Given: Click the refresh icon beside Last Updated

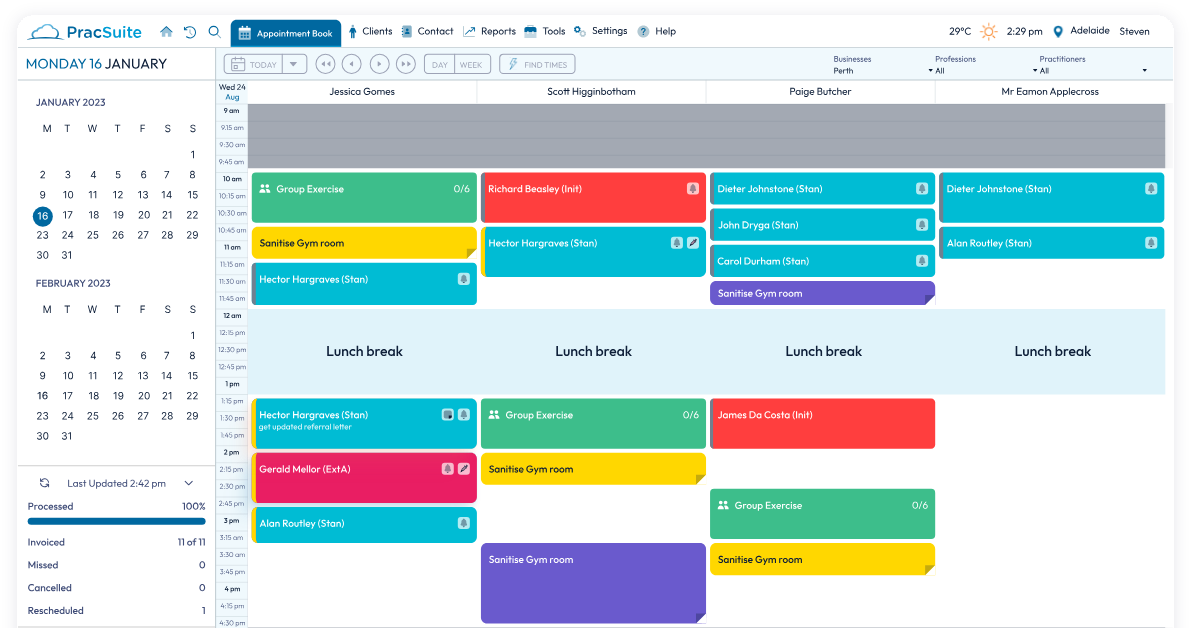Looking at the screenshot, I should 45,483.
